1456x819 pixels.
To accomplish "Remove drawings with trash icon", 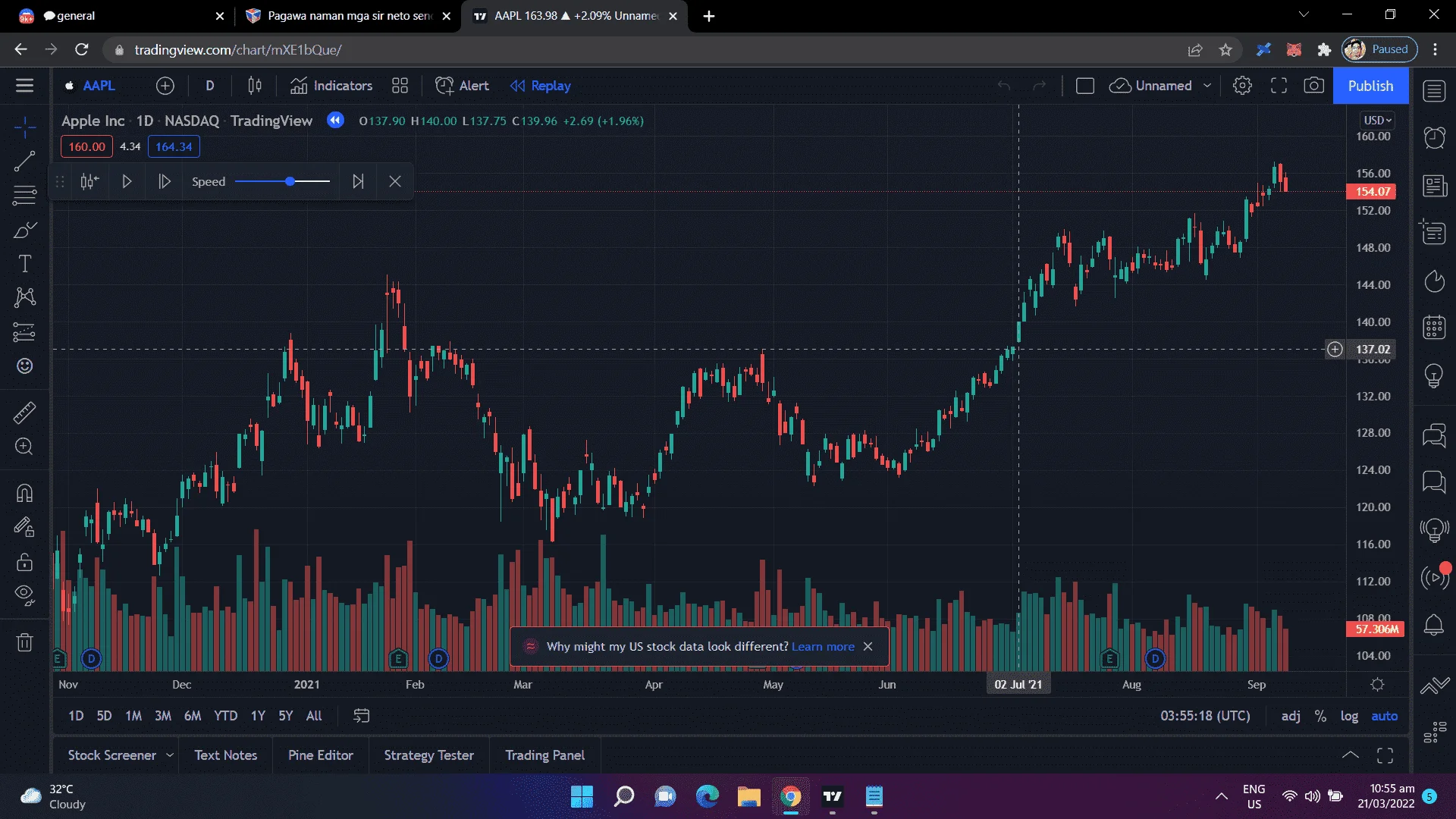I will [x=24, y=642].
